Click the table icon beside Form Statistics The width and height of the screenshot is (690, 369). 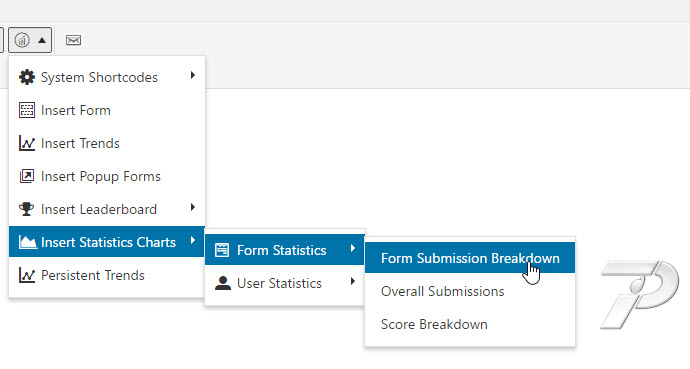222,250
